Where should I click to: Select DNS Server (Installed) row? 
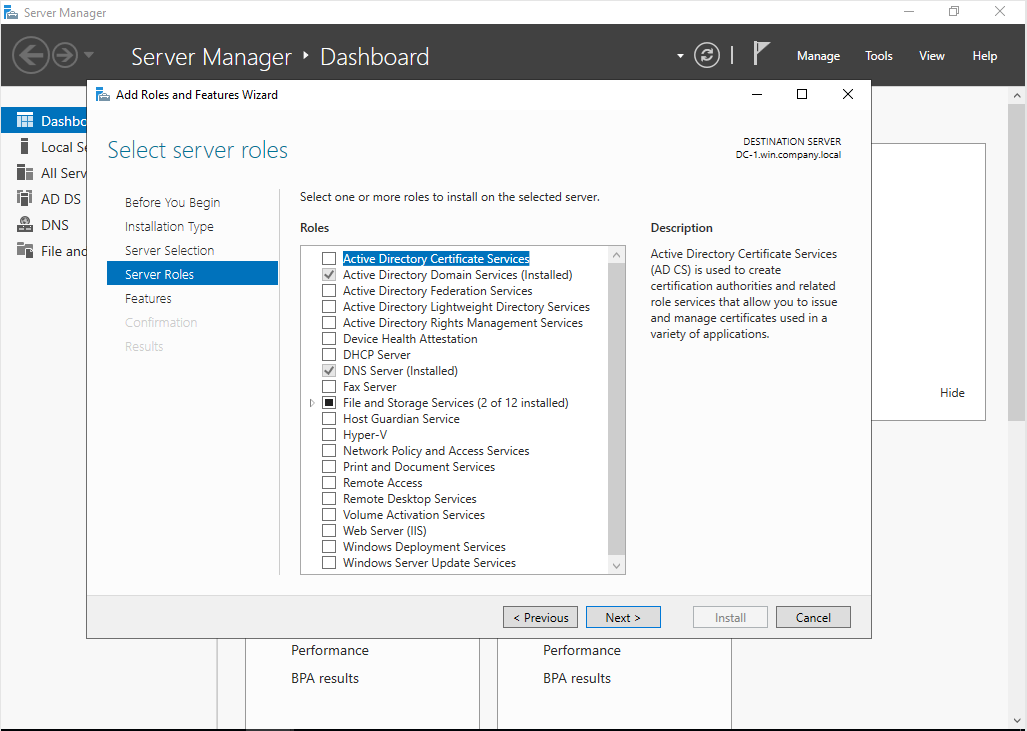(x=400, y=371)
